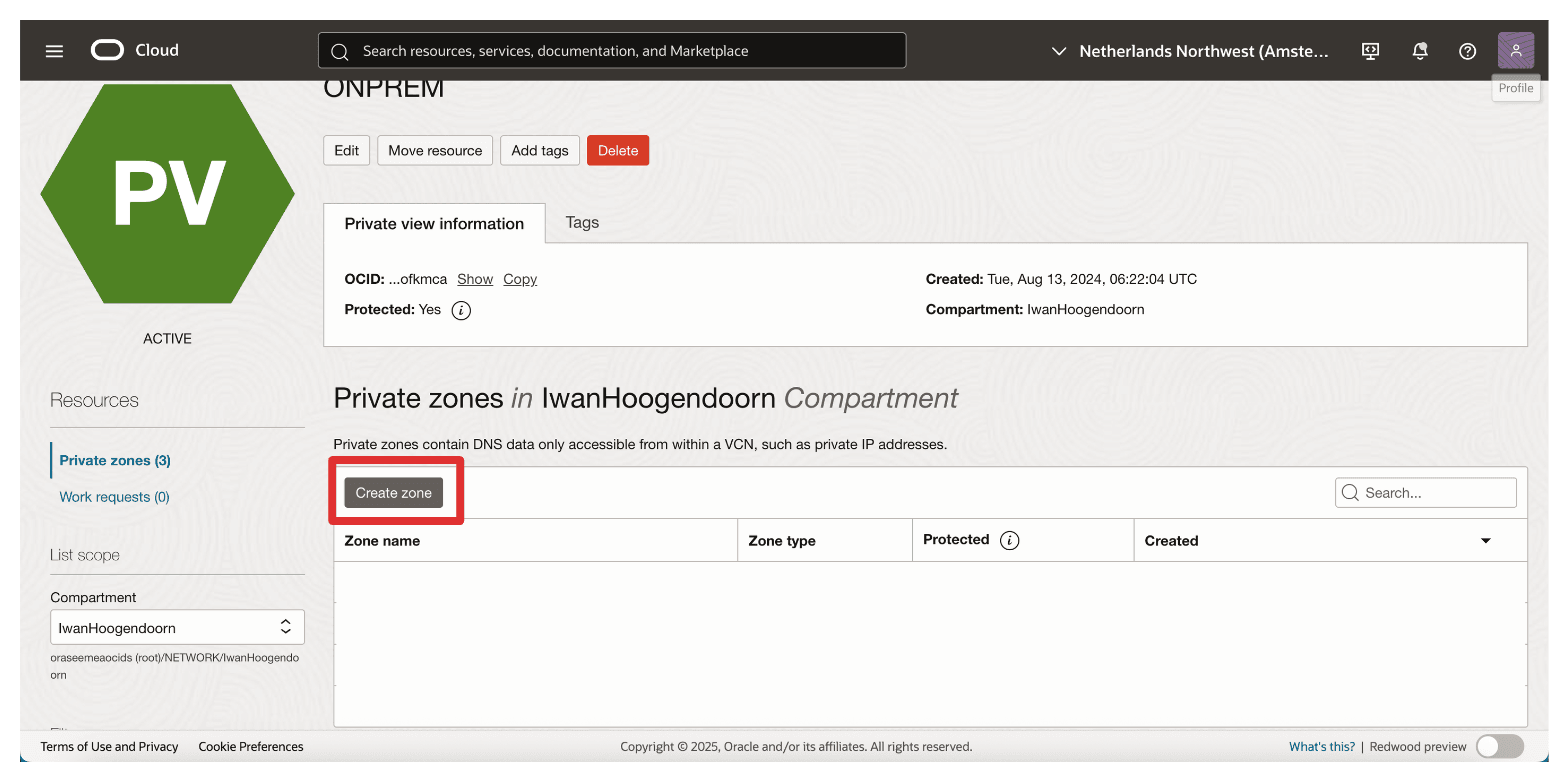Open the Compartment IwanHoogendoorn dropdown
This screenshot has width=1568, height=782.
(177, 628)
